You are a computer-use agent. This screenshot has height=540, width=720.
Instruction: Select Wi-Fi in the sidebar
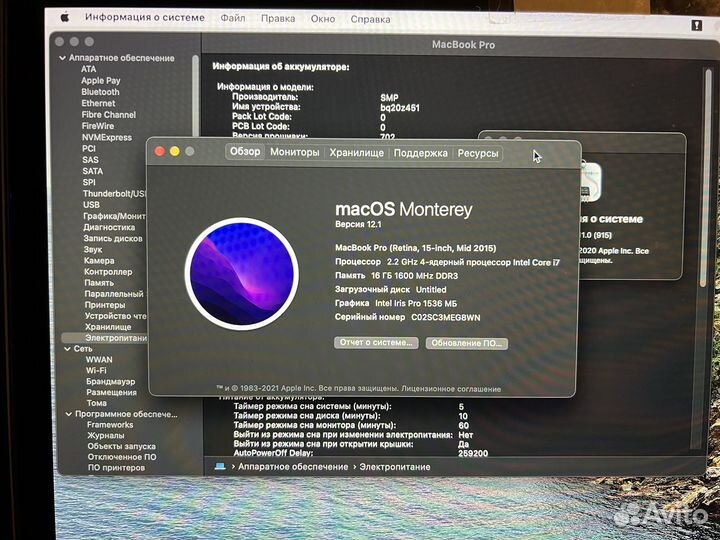[96, 370]
